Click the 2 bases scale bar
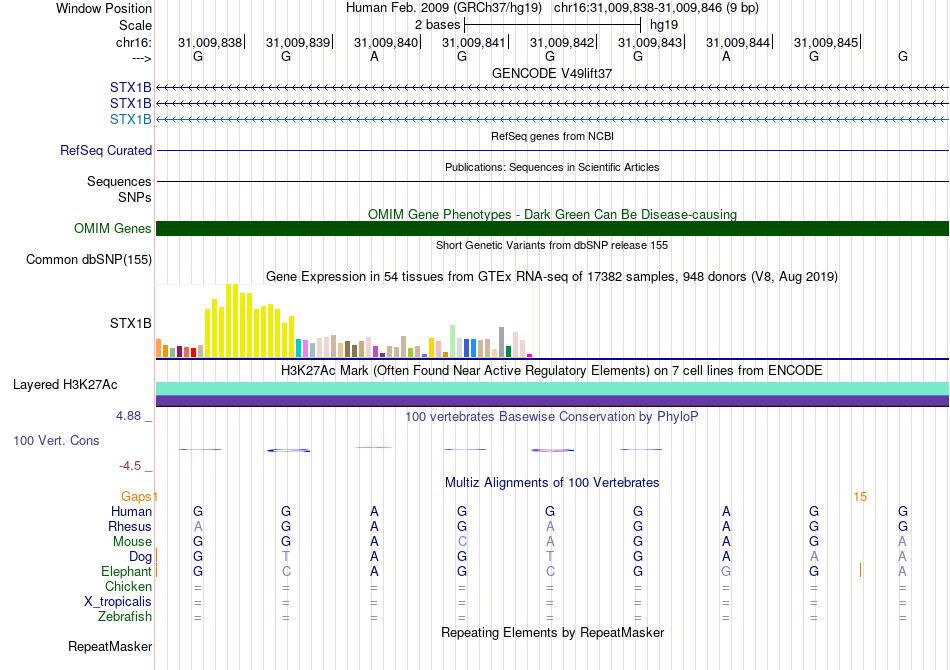 point(552,25)
